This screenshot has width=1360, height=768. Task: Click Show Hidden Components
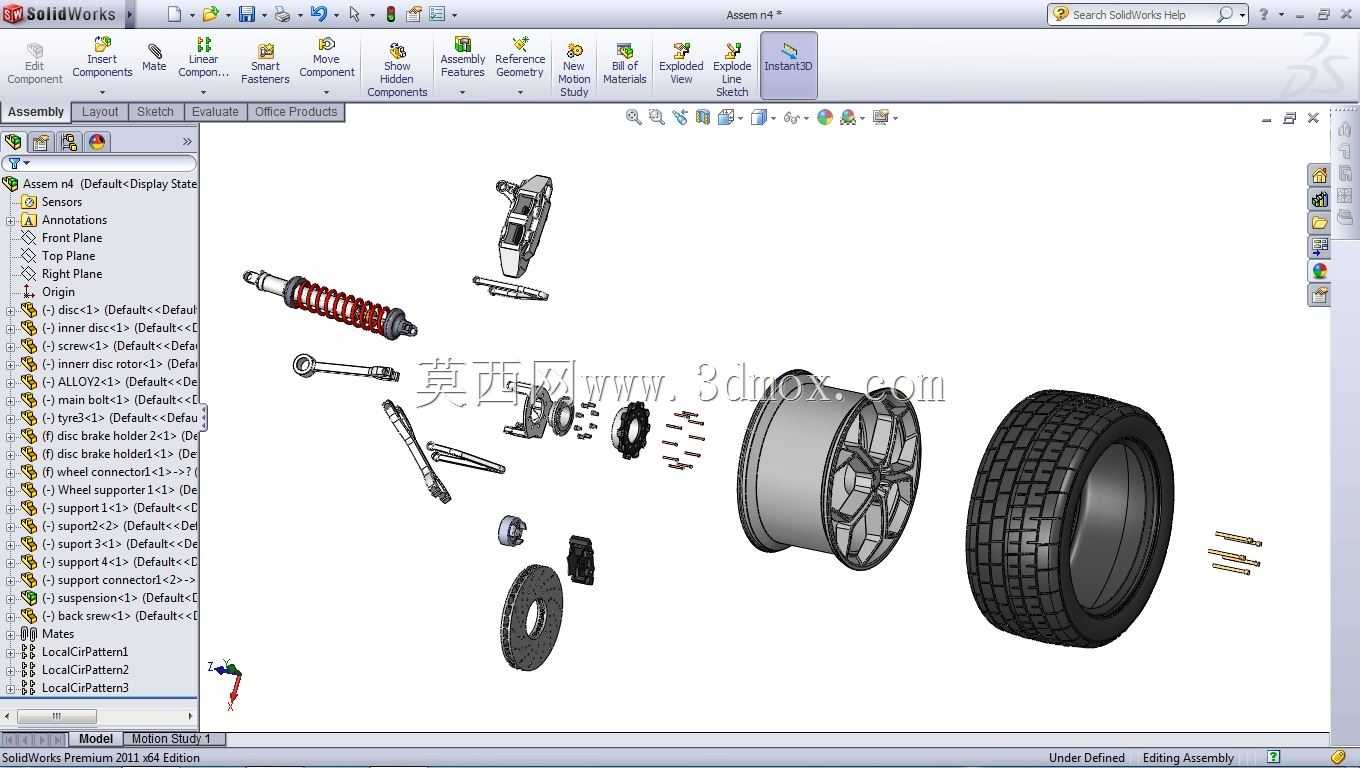[x=397, y=70]
